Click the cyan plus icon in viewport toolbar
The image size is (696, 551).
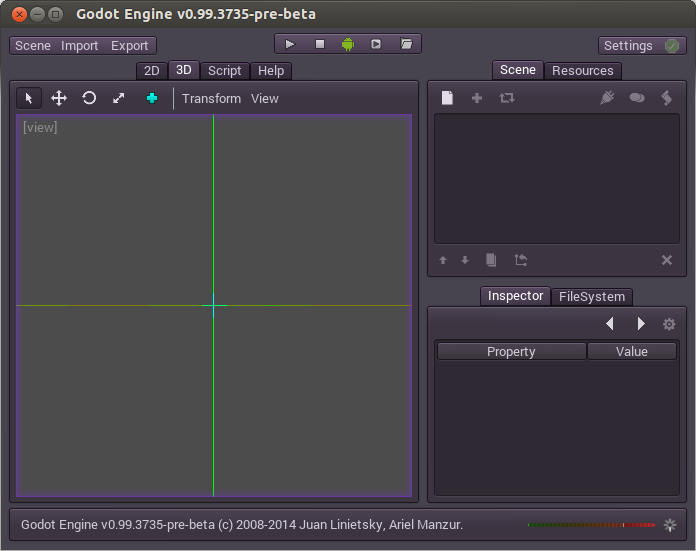[152, 98]
